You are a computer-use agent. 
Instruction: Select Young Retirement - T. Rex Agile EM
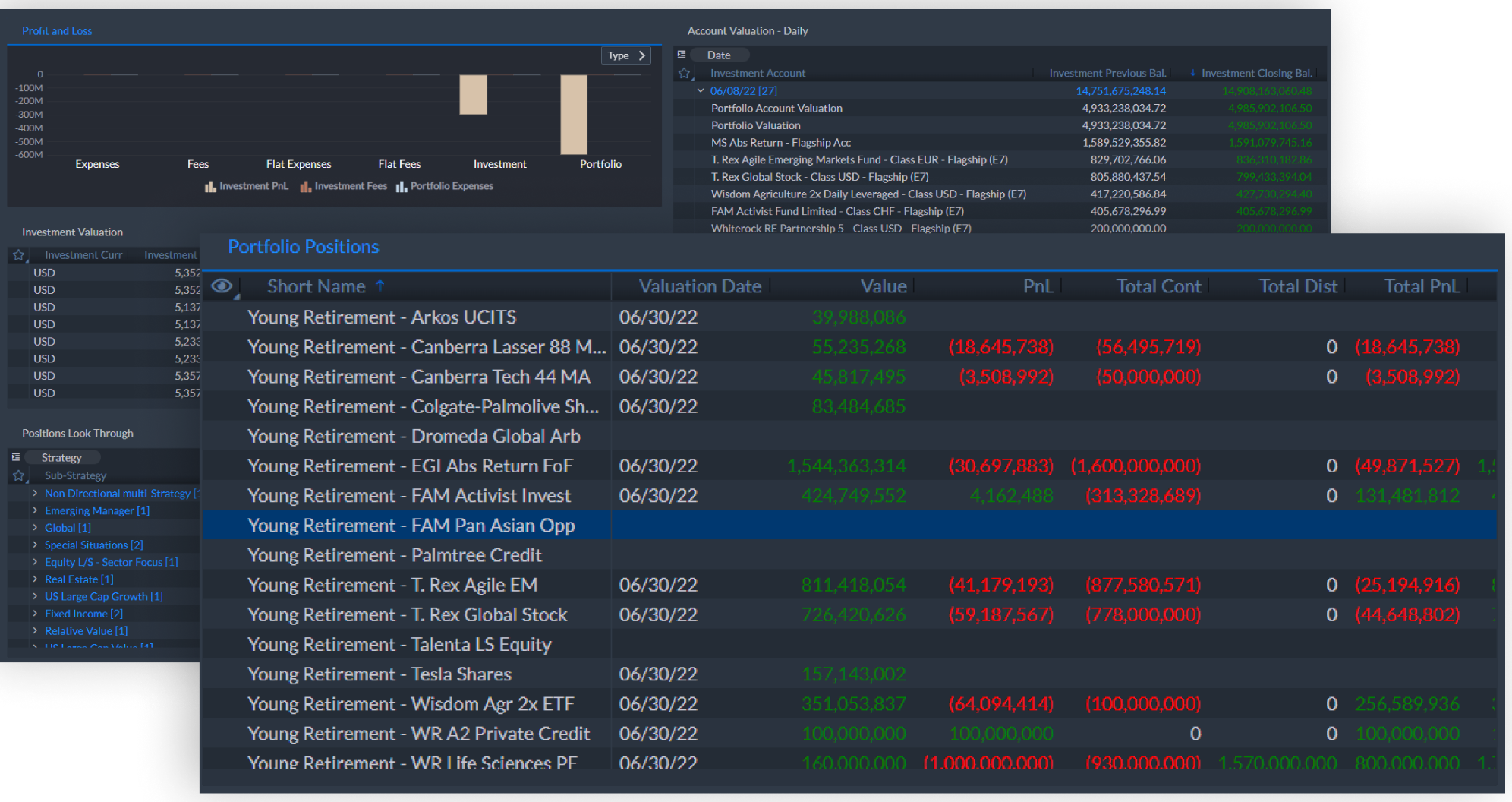click(849, 585)
